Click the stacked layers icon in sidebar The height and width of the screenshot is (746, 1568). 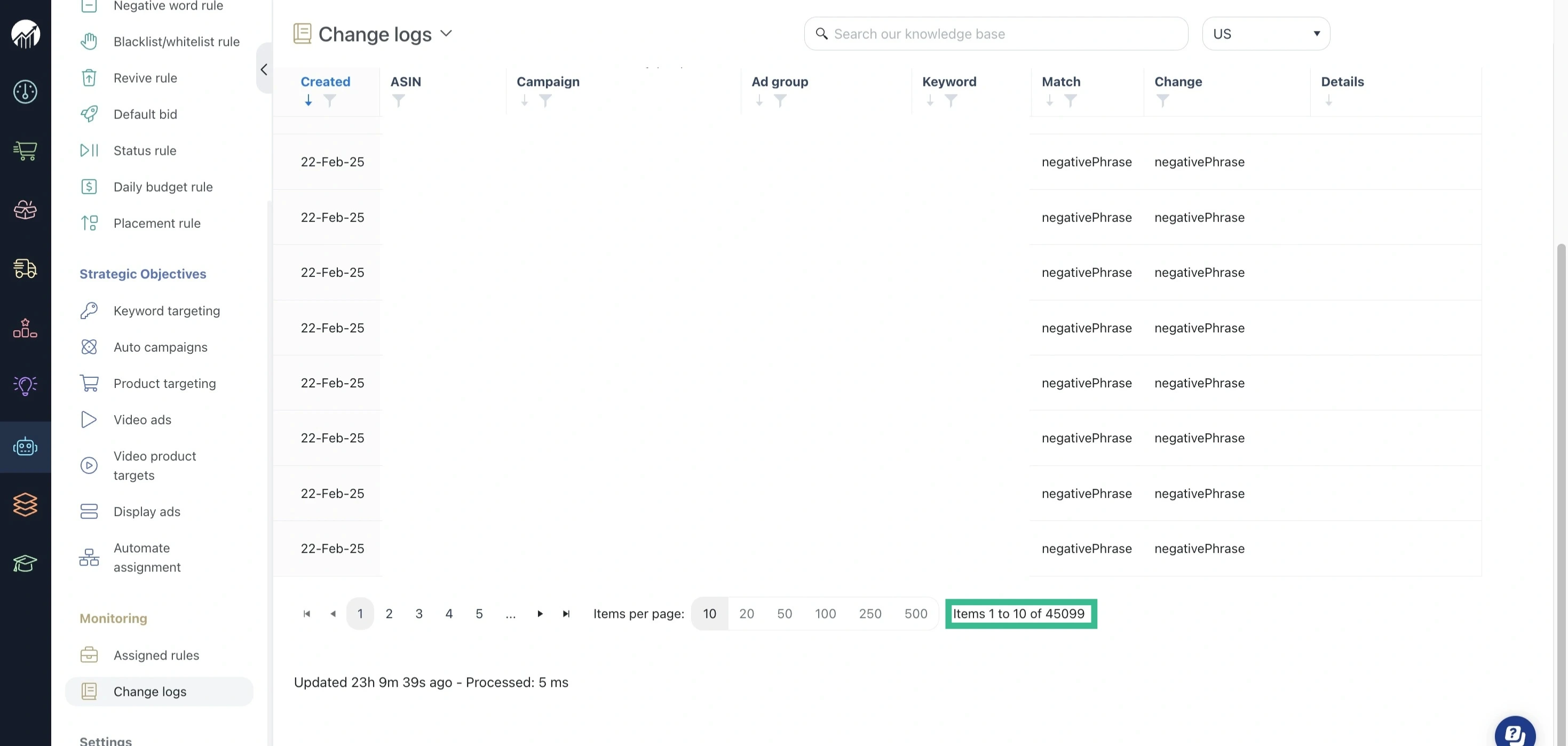pos(25,504)
